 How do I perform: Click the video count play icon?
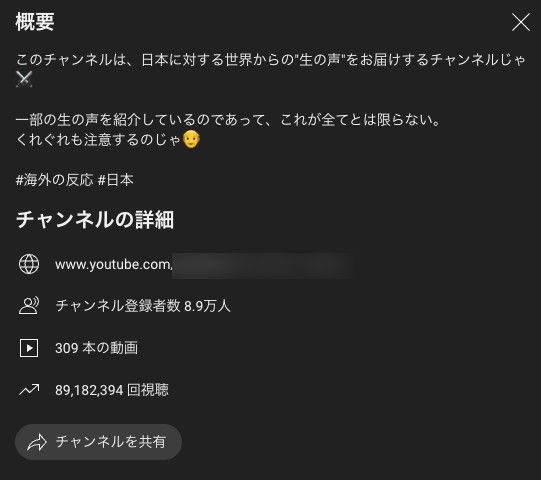[29, 348]
